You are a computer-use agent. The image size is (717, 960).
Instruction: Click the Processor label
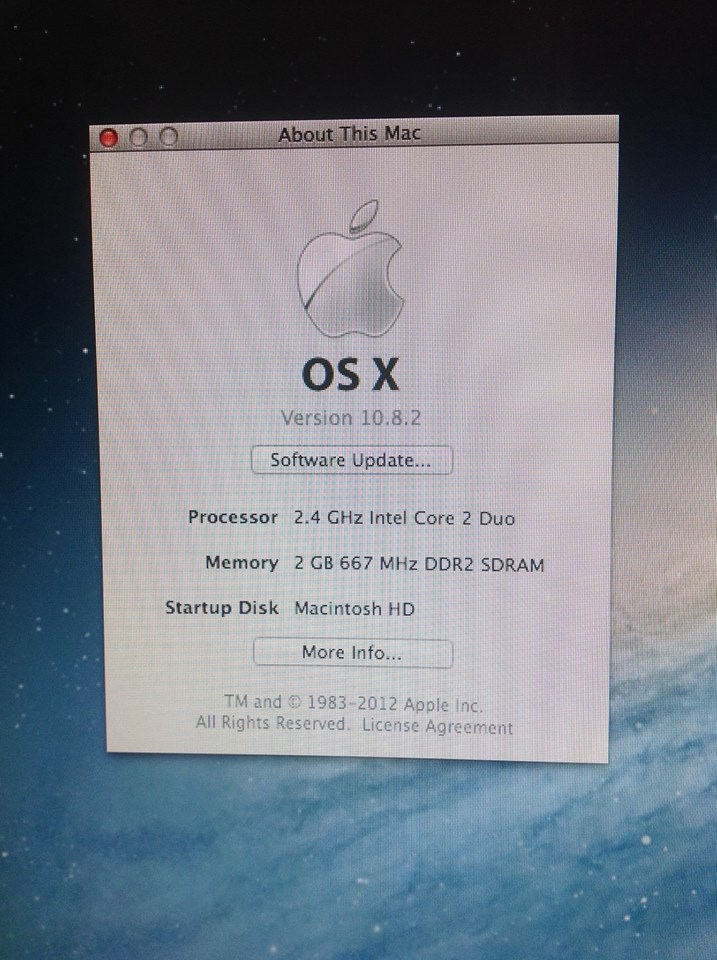click(233, 517)
